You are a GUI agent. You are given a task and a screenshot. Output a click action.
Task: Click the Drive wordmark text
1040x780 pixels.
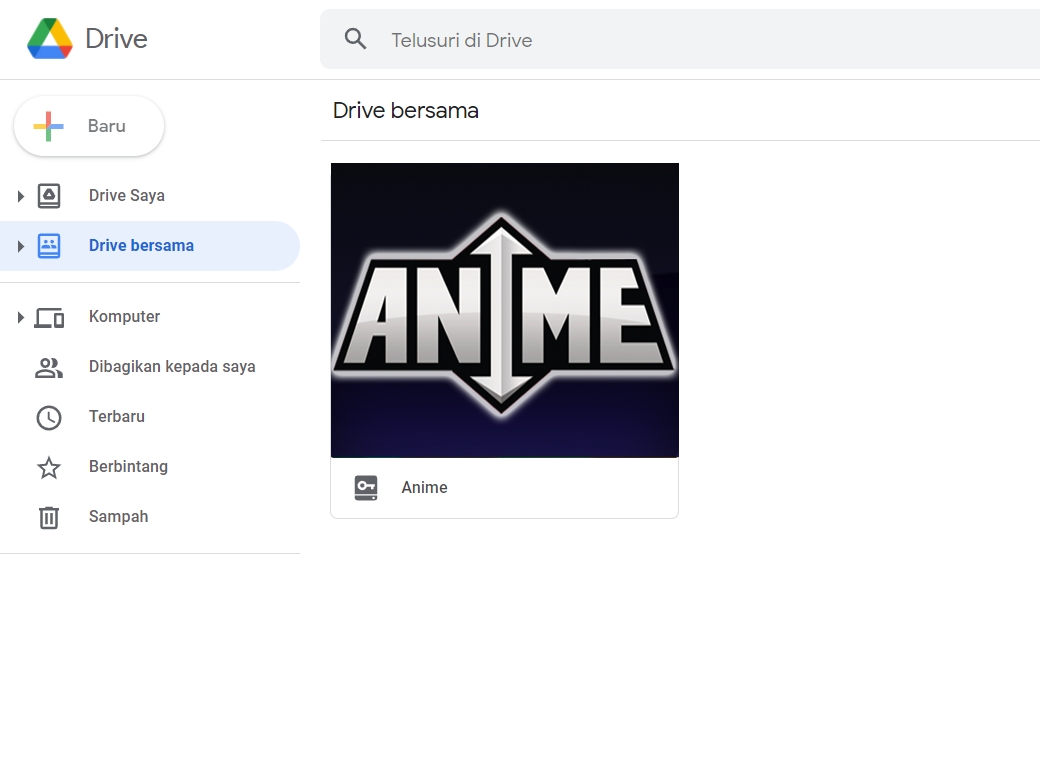117,38
